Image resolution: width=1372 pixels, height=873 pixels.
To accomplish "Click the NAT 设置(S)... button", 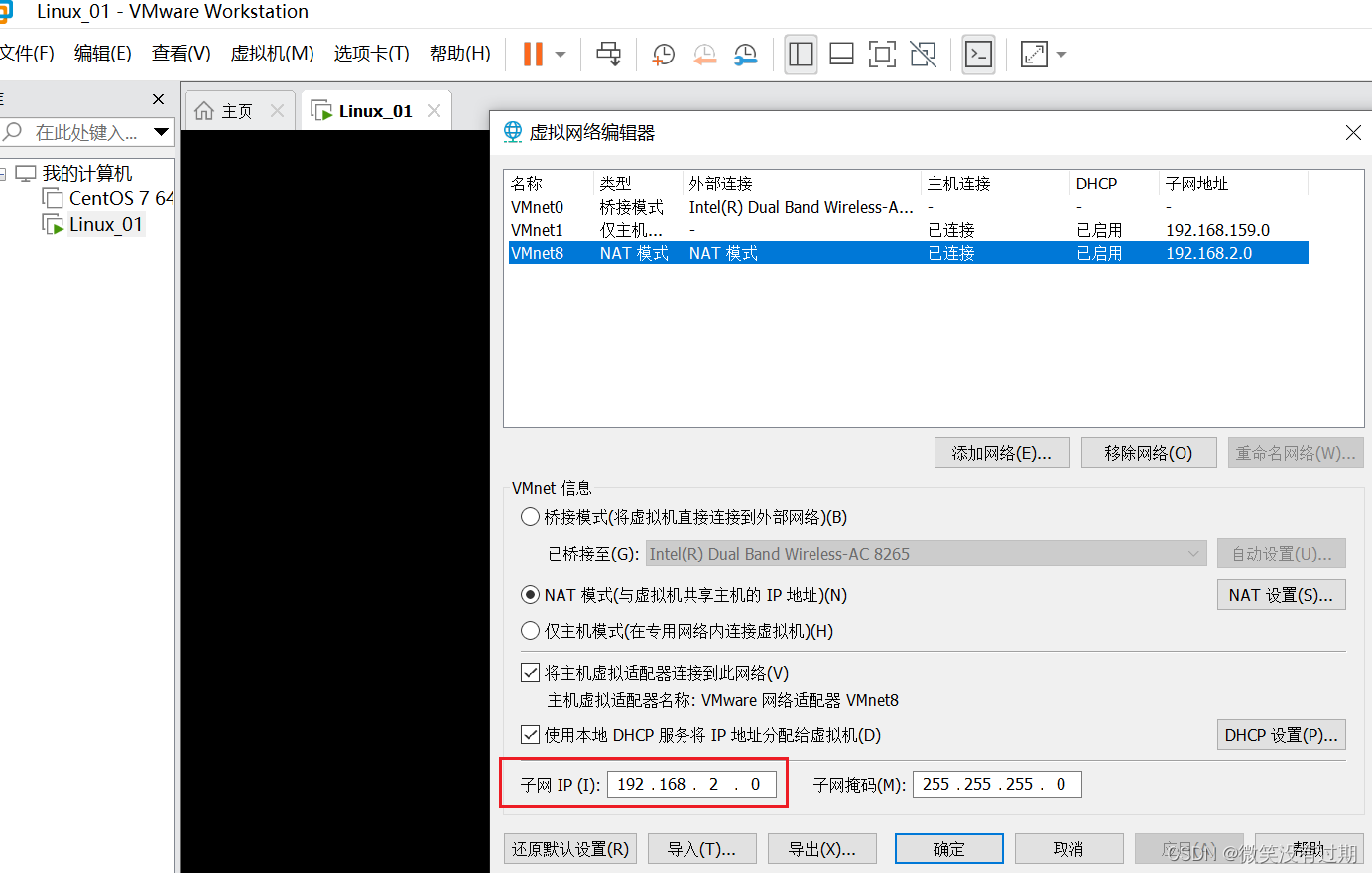I will pyautogui.click(x=1281, y=595).
